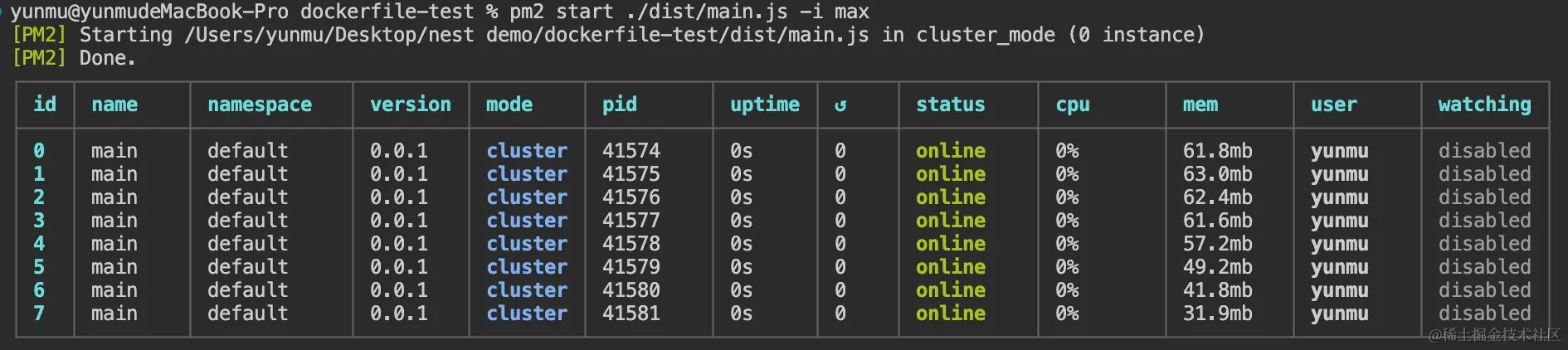The height and width of the screenshot is (350, 1568).
Task: Click memory value 62.4mb
Action: click(1218, 197)
